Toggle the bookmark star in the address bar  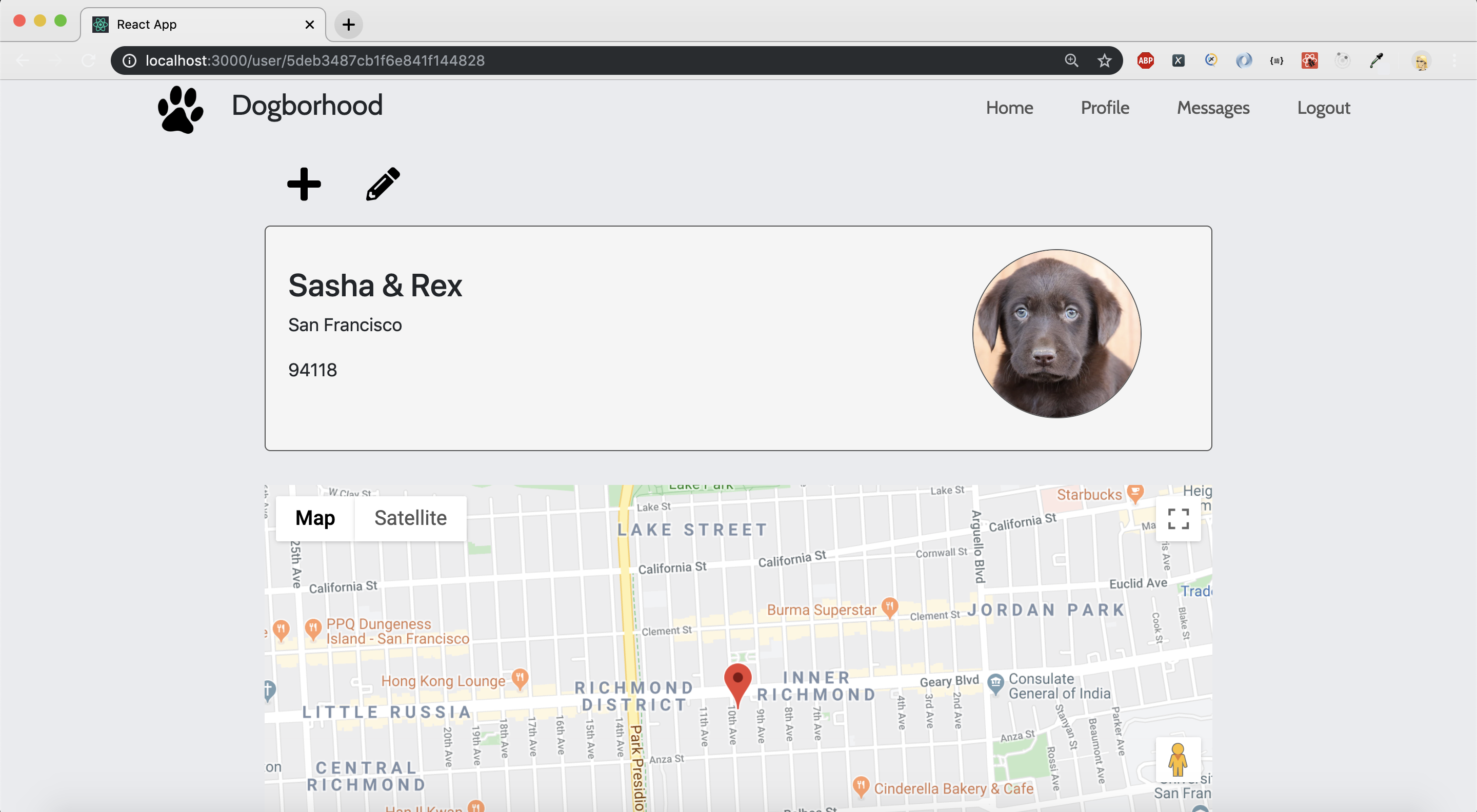tap(1104, 60)
